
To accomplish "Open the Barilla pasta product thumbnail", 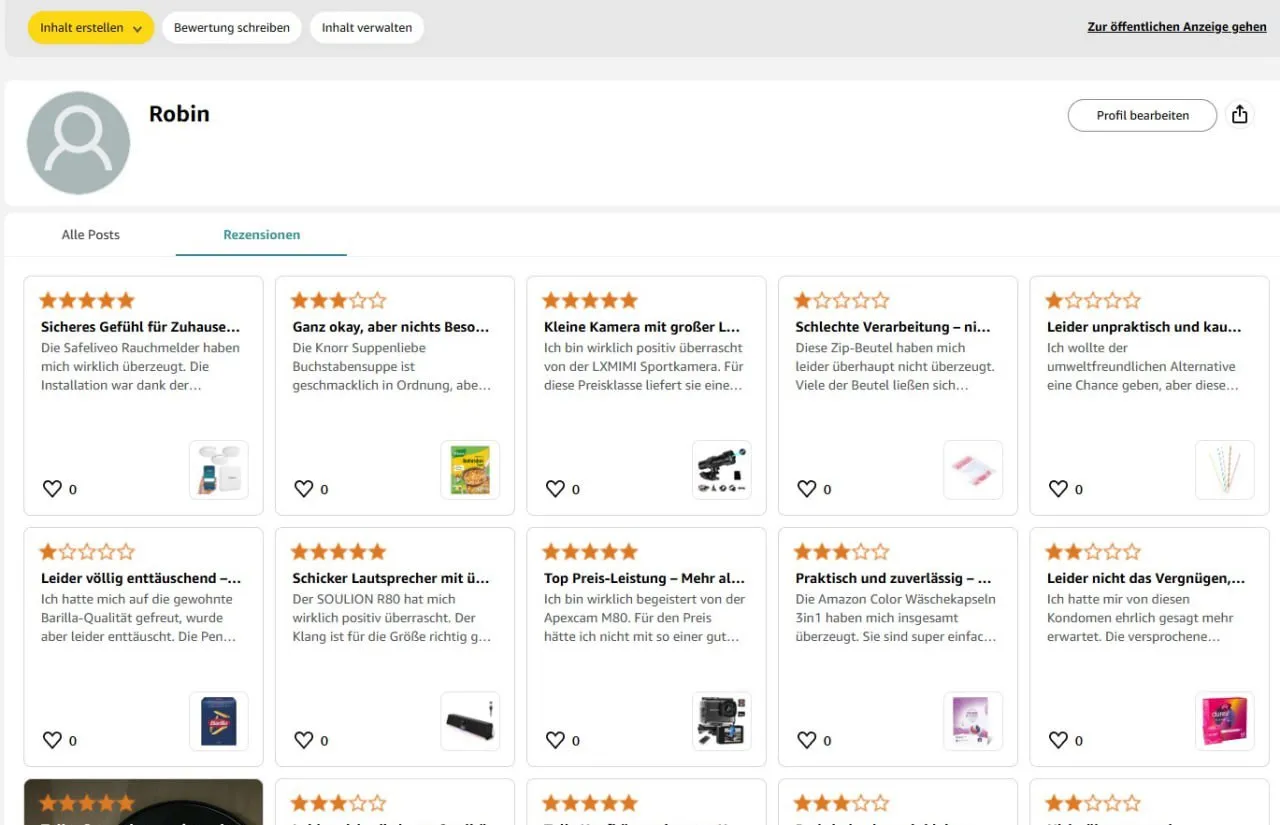I will click(218, 721).
